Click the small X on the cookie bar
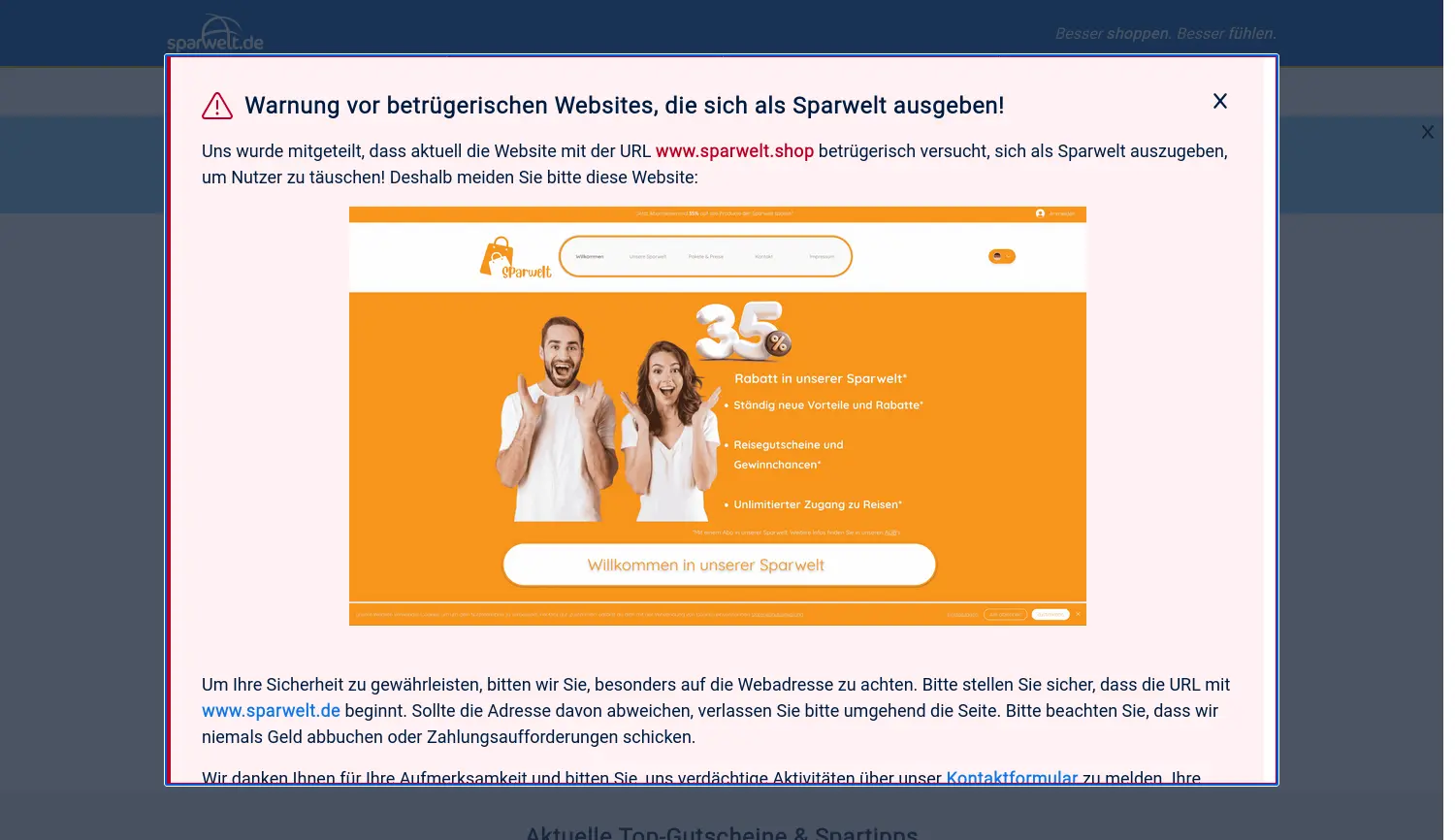1455x840 pixels. coord(1078,614)
